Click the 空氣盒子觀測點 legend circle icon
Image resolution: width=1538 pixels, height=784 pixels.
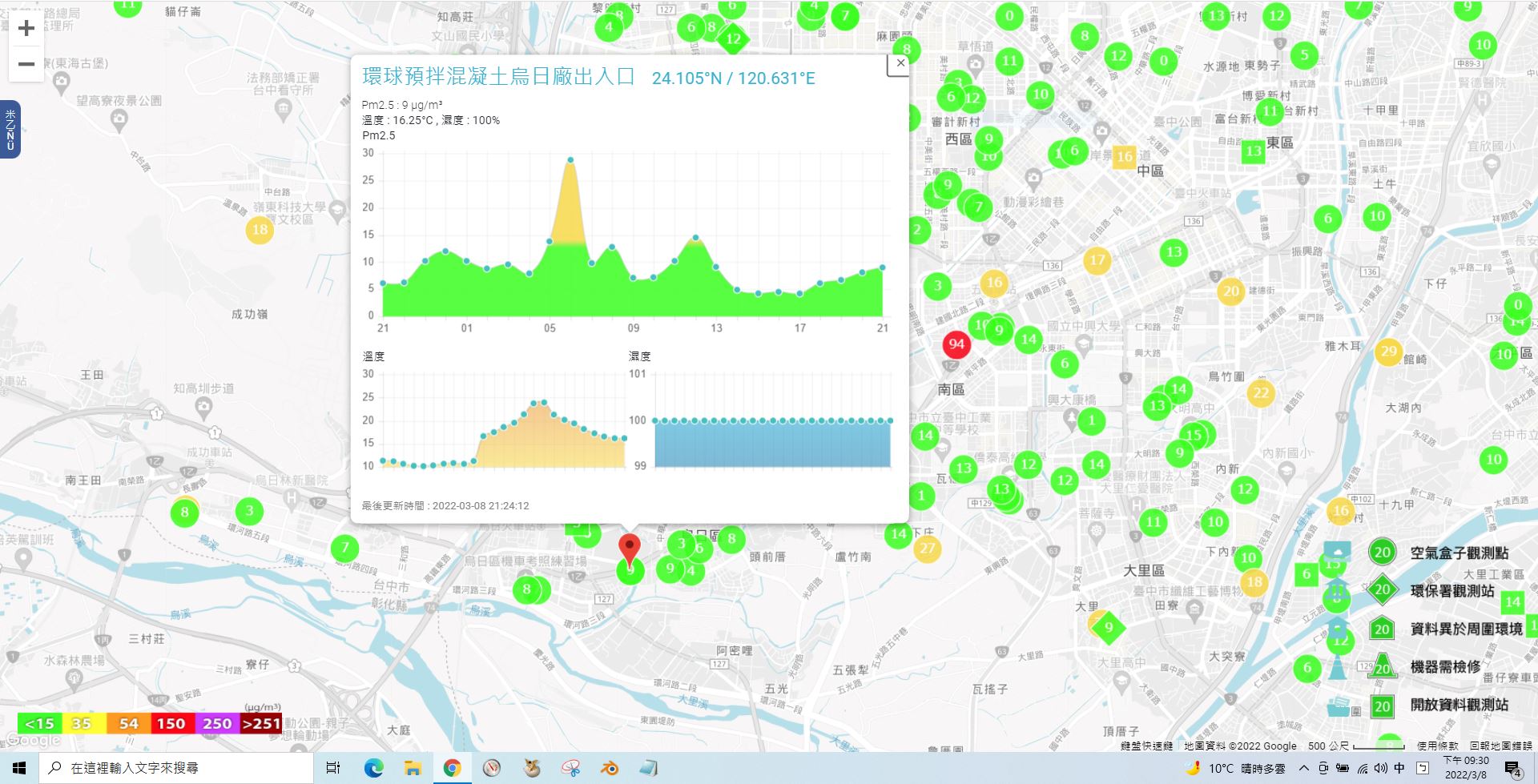[1382, 553]
